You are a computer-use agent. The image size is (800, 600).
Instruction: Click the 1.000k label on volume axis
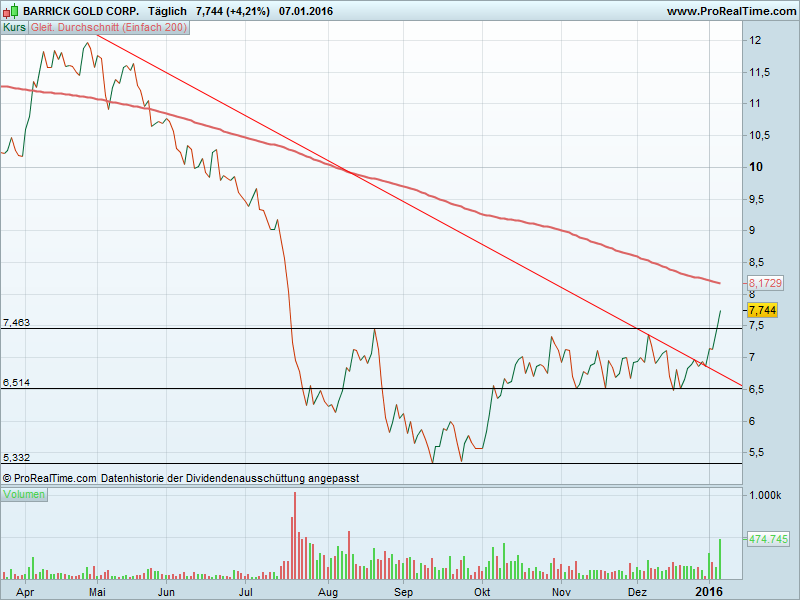tap(766, 496)
